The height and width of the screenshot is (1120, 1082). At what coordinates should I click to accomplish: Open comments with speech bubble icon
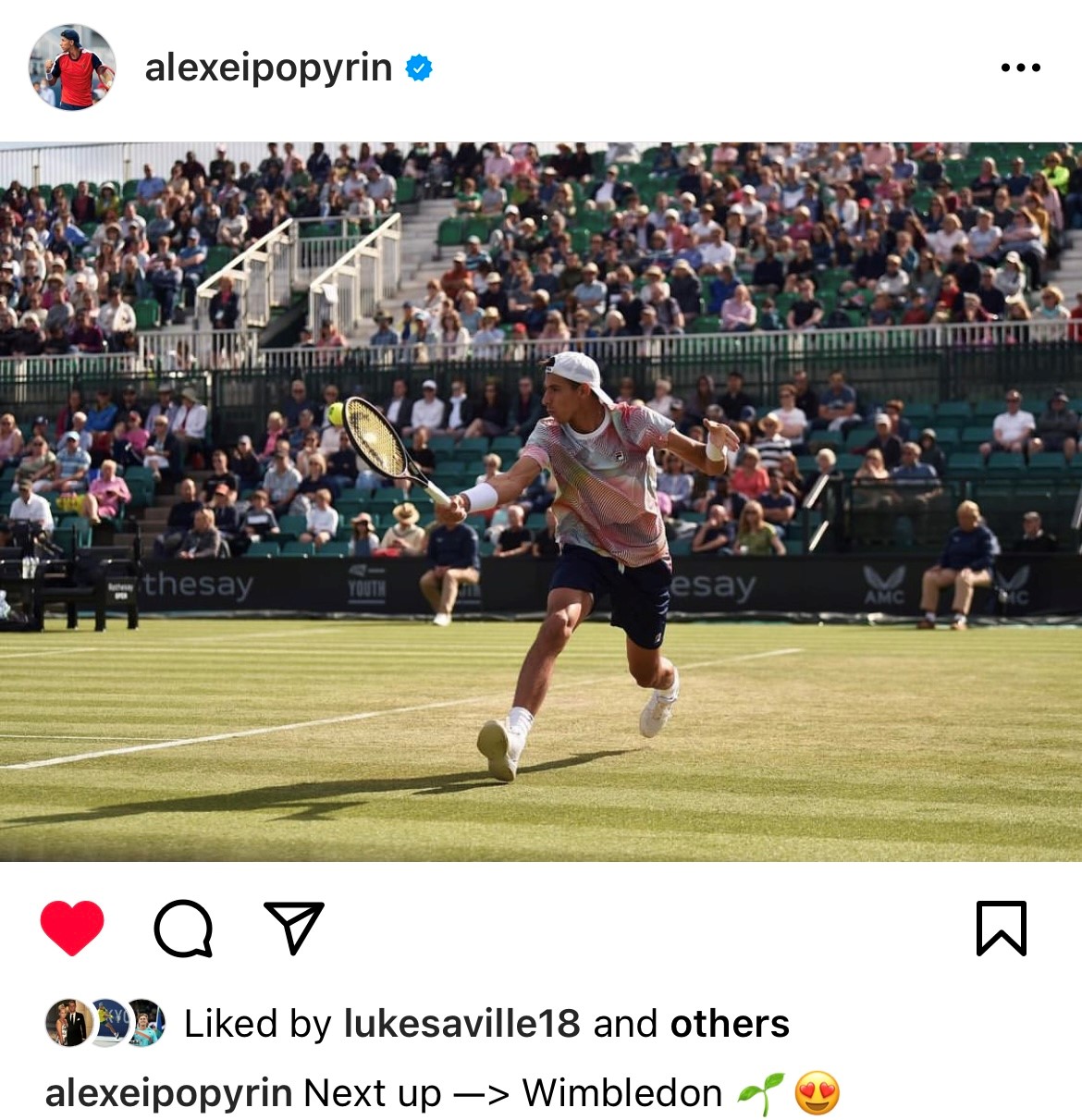tap(183, 928)
